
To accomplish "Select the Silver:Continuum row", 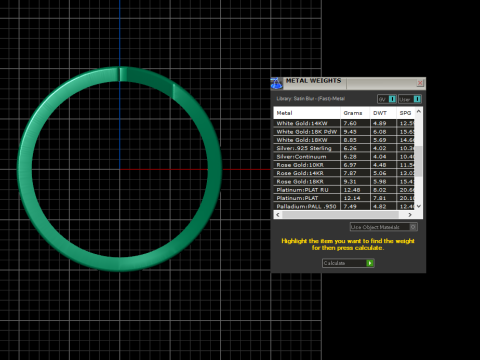I will [x=344, y=156].
